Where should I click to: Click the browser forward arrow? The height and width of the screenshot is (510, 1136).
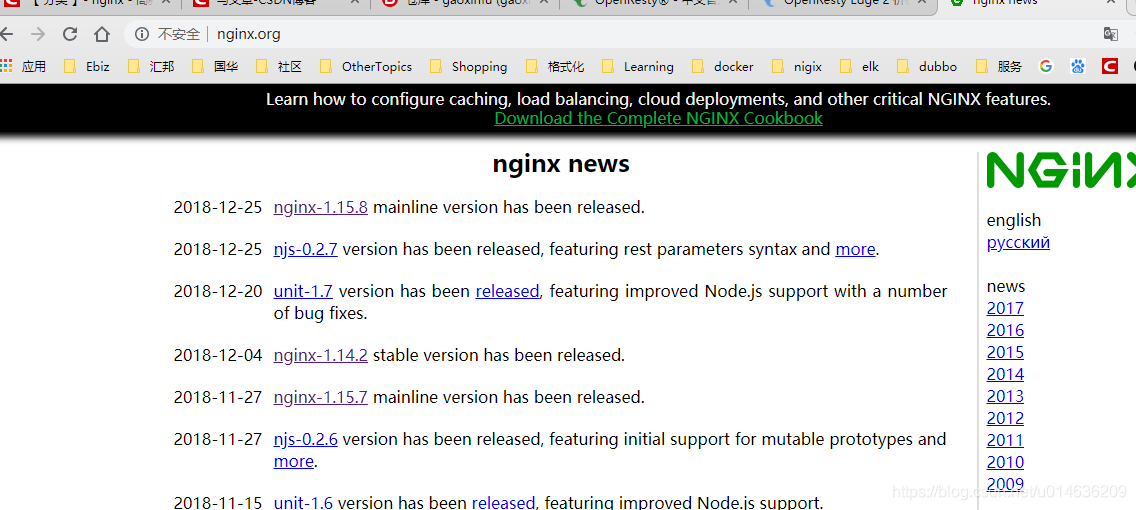pos(38,34)
